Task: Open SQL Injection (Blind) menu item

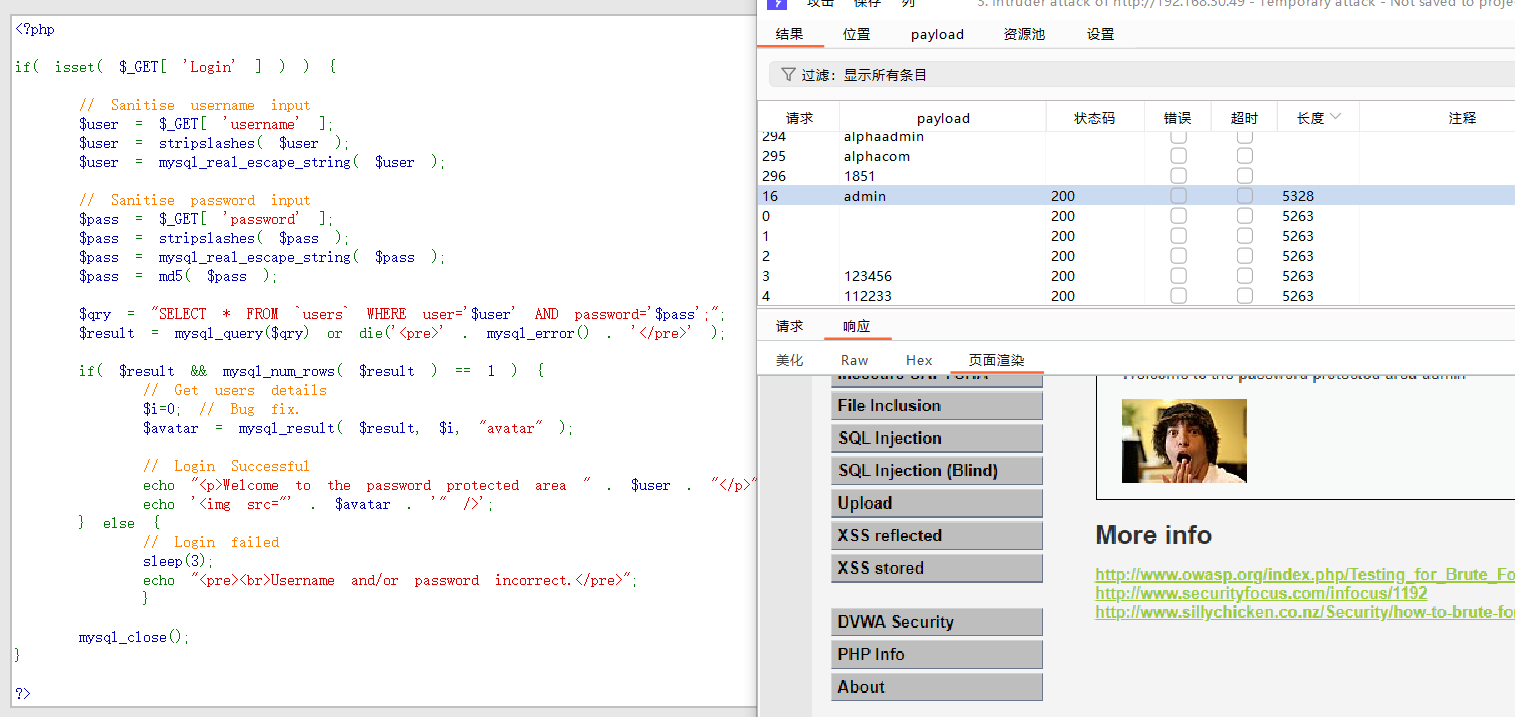Action: pyautogui.click(x=937, y=470)
